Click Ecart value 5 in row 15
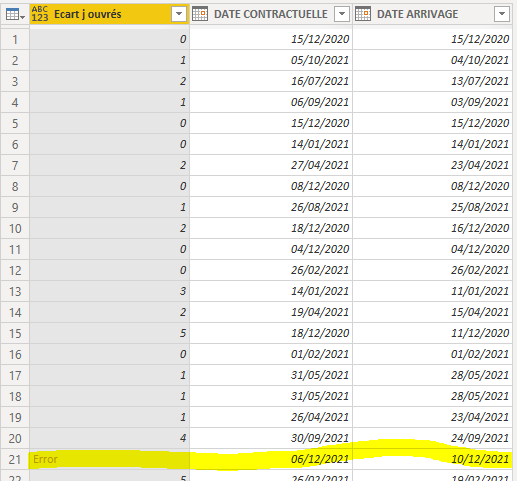The height and width of the screenshot is (481, 517). [109, 333]
